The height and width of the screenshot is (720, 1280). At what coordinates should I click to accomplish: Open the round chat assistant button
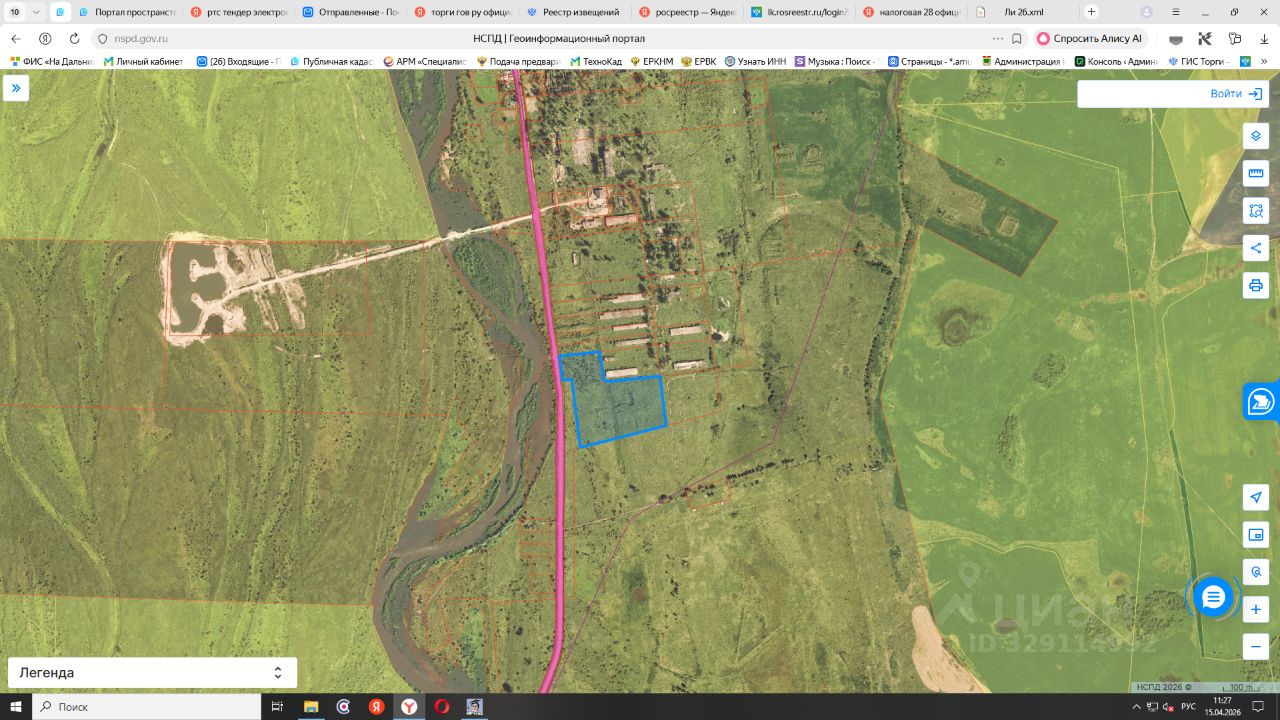(x=1213, y=597)
